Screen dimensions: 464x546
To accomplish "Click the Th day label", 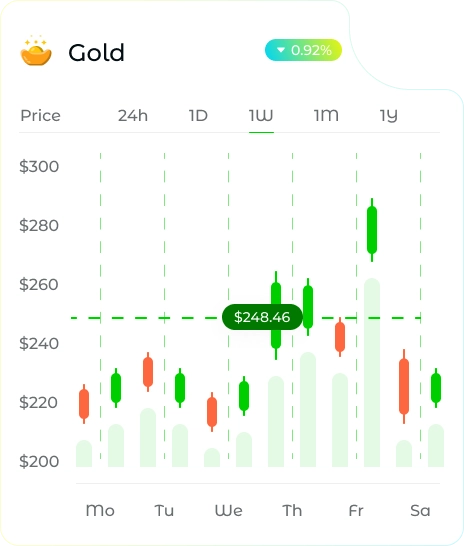I will (292, 510).
